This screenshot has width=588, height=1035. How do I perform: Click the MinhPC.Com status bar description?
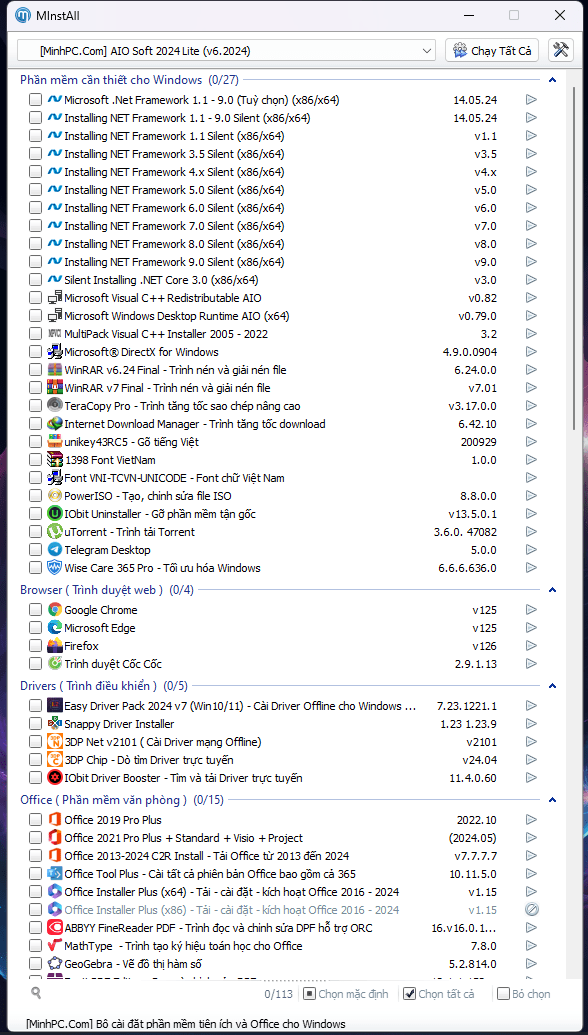pos(185,1024)
